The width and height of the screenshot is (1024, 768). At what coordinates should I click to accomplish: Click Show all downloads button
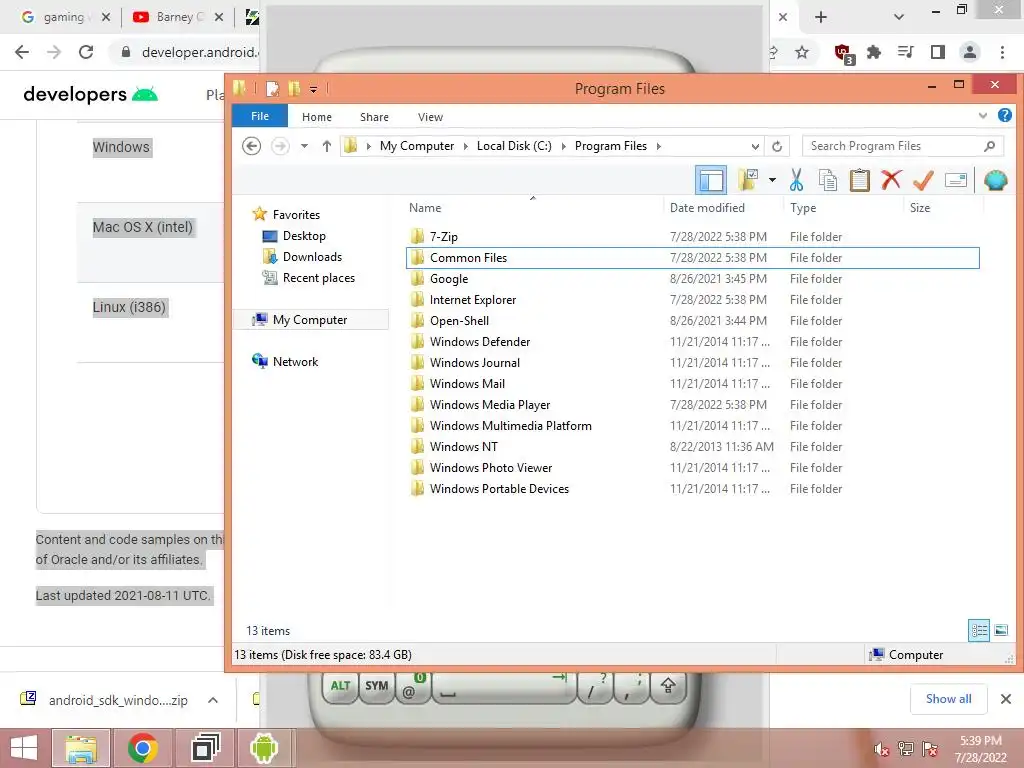[948, 699]
